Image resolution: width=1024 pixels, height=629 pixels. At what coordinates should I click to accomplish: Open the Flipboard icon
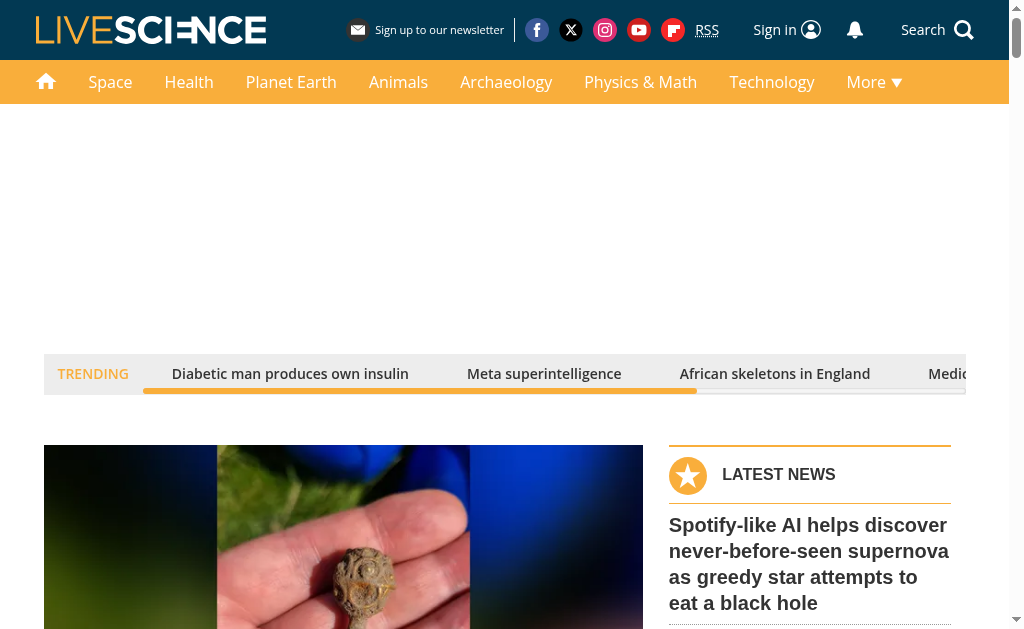pos(673,30)
